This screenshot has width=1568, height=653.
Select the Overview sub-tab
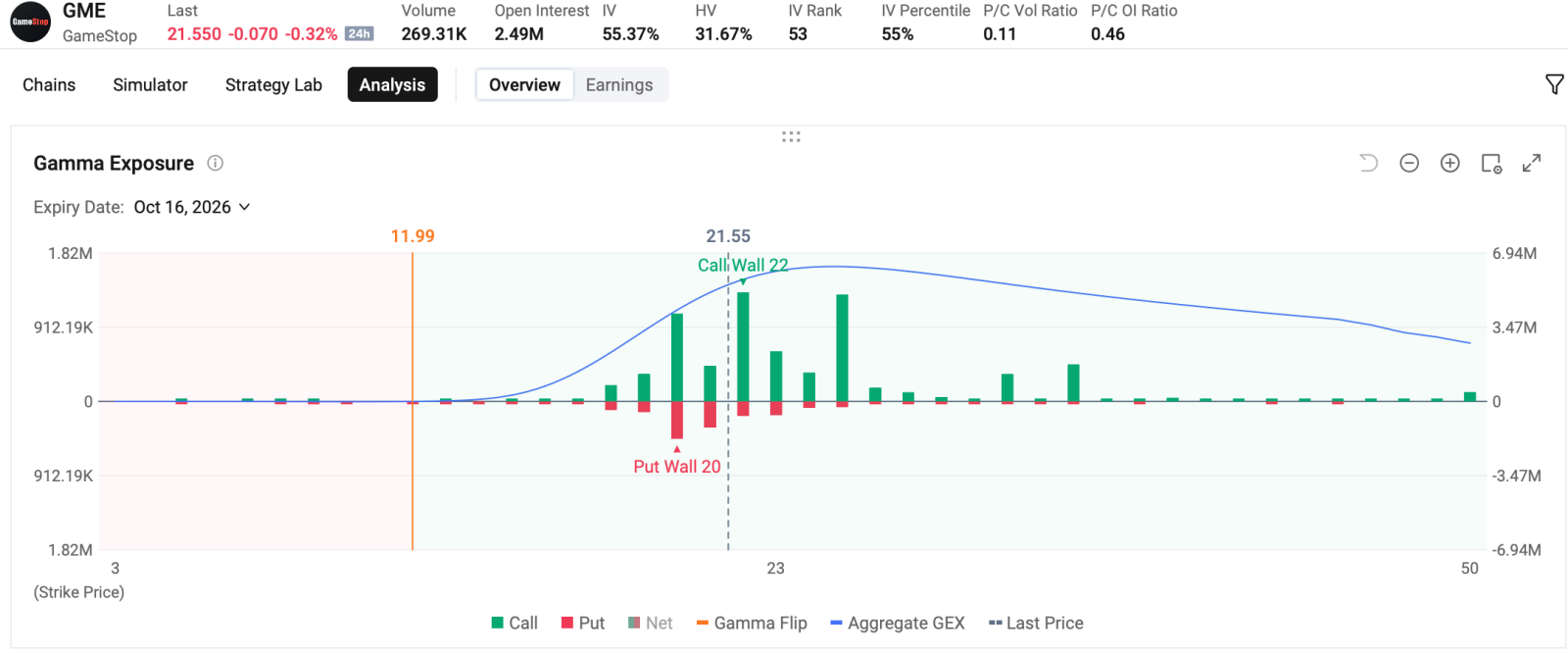coord(524,84)
